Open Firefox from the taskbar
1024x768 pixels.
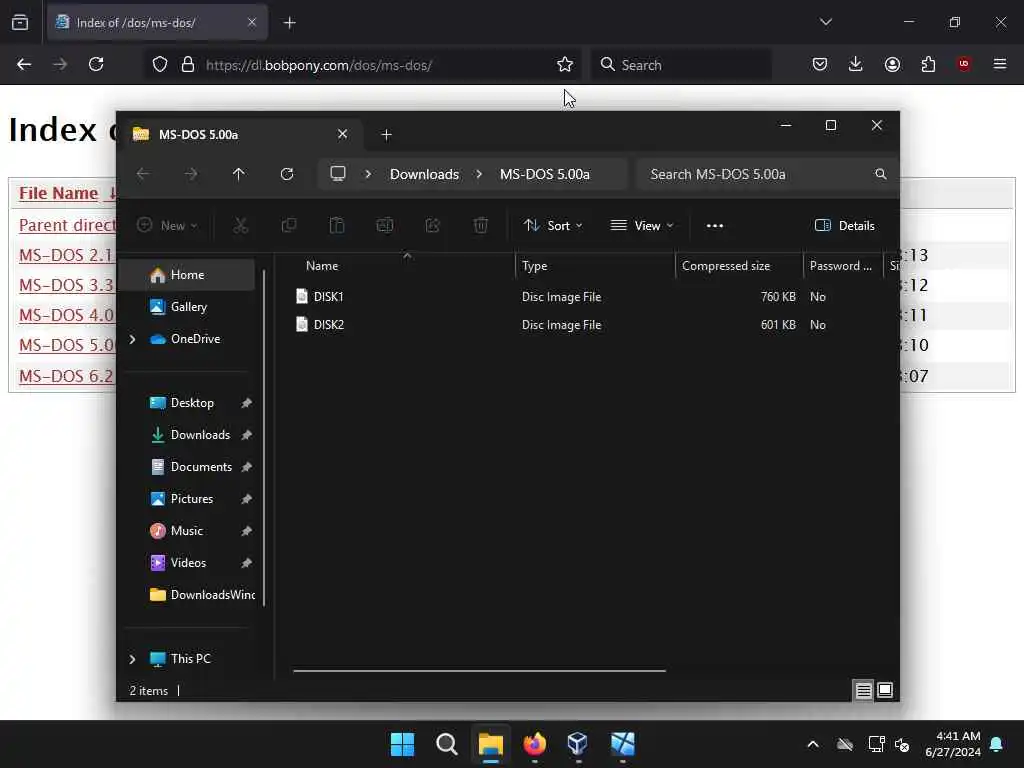tap(535, 744)
